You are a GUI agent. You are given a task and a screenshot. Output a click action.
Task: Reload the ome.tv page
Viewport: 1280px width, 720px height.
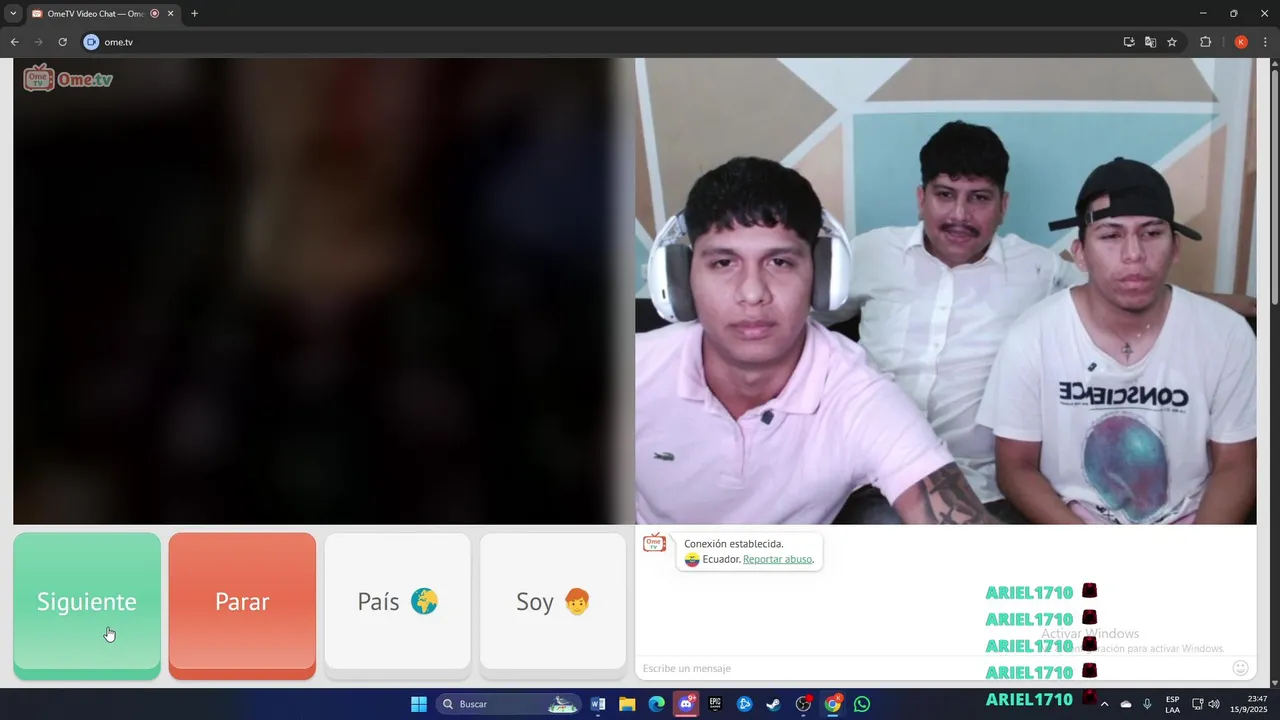(x=62, y=42)
